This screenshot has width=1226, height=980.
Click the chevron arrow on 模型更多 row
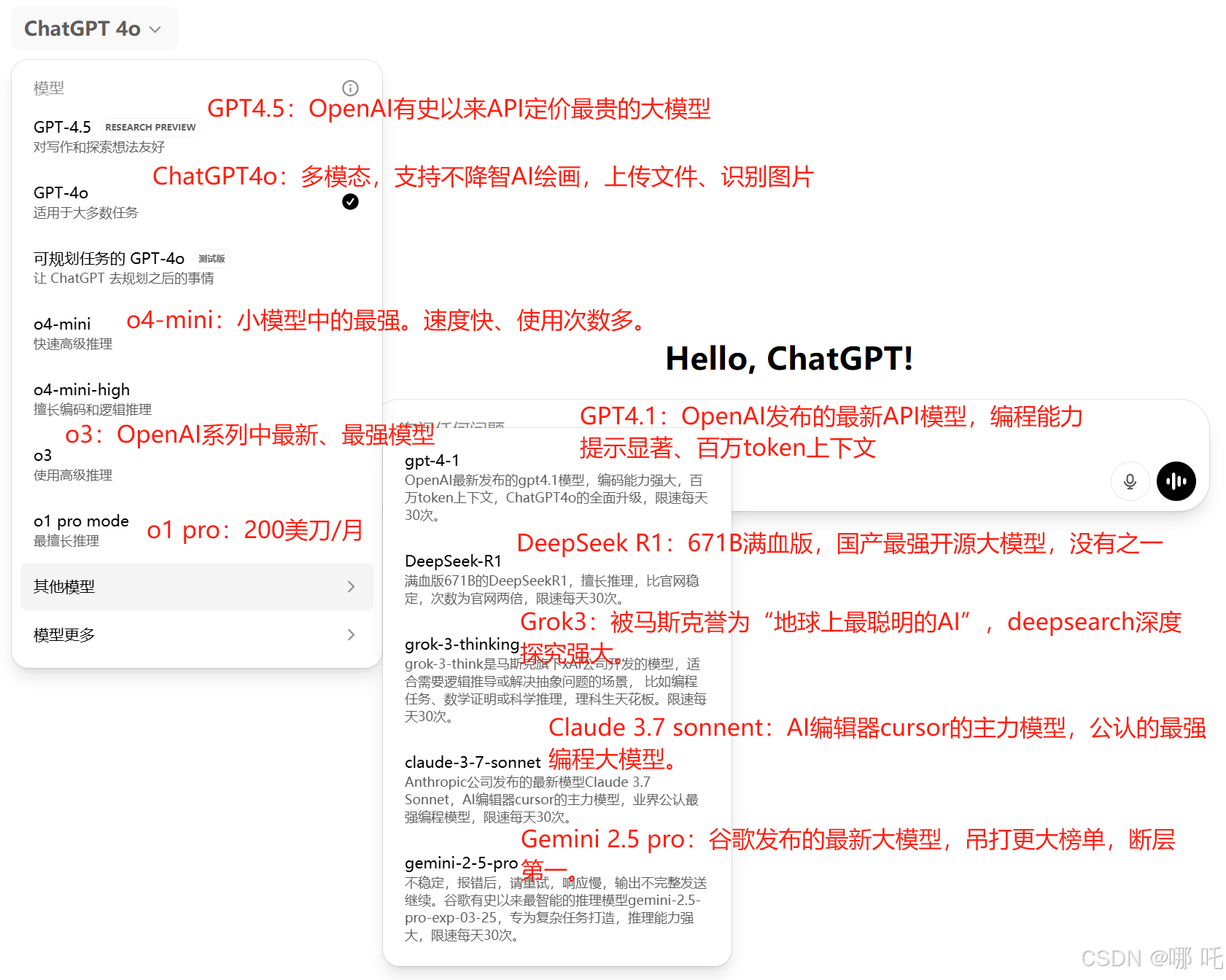coord(351,635)
